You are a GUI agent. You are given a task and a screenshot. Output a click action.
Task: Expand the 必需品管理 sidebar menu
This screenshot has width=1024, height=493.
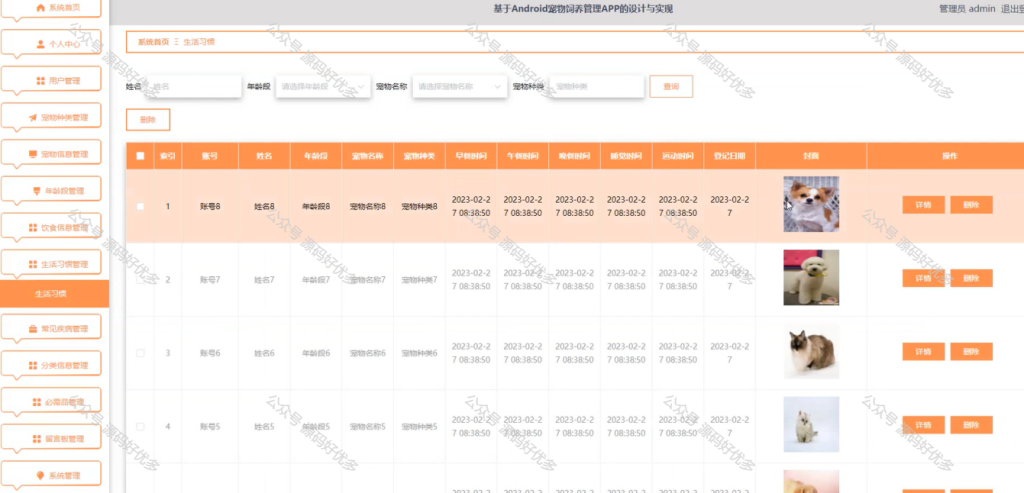(x=51, y=402)
